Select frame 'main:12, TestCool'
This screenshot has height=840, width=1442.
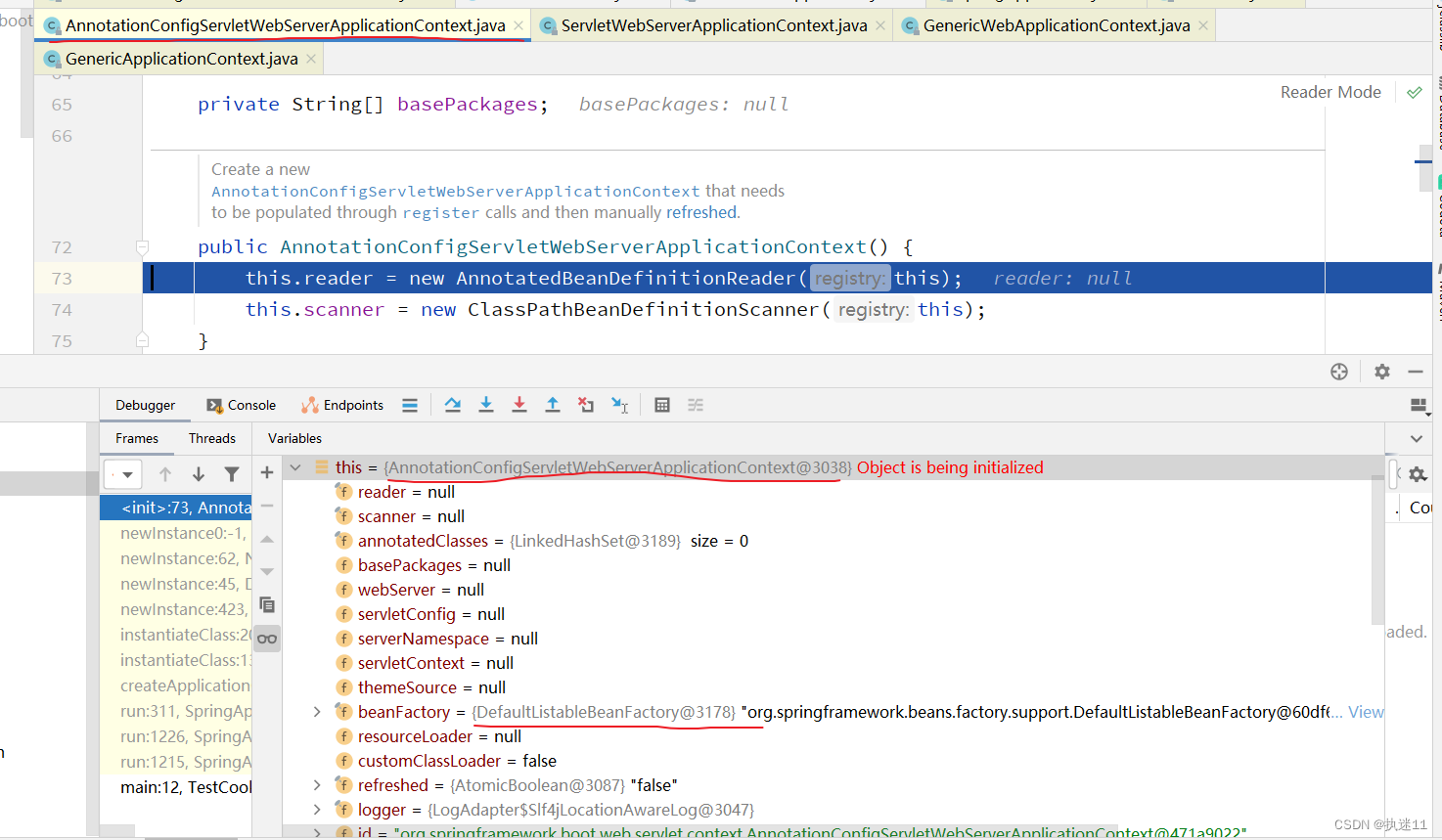pos(176,787)
